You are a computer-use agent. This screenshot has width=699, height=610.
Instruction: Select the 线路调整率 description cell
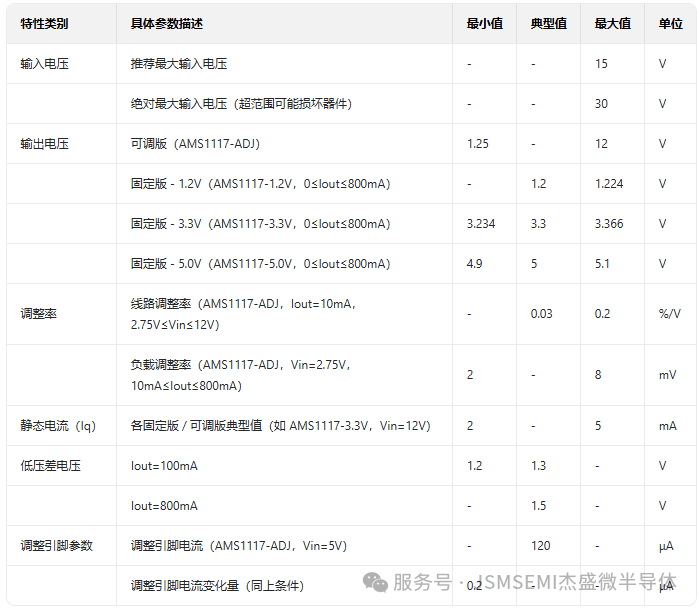tap(244, 314)
